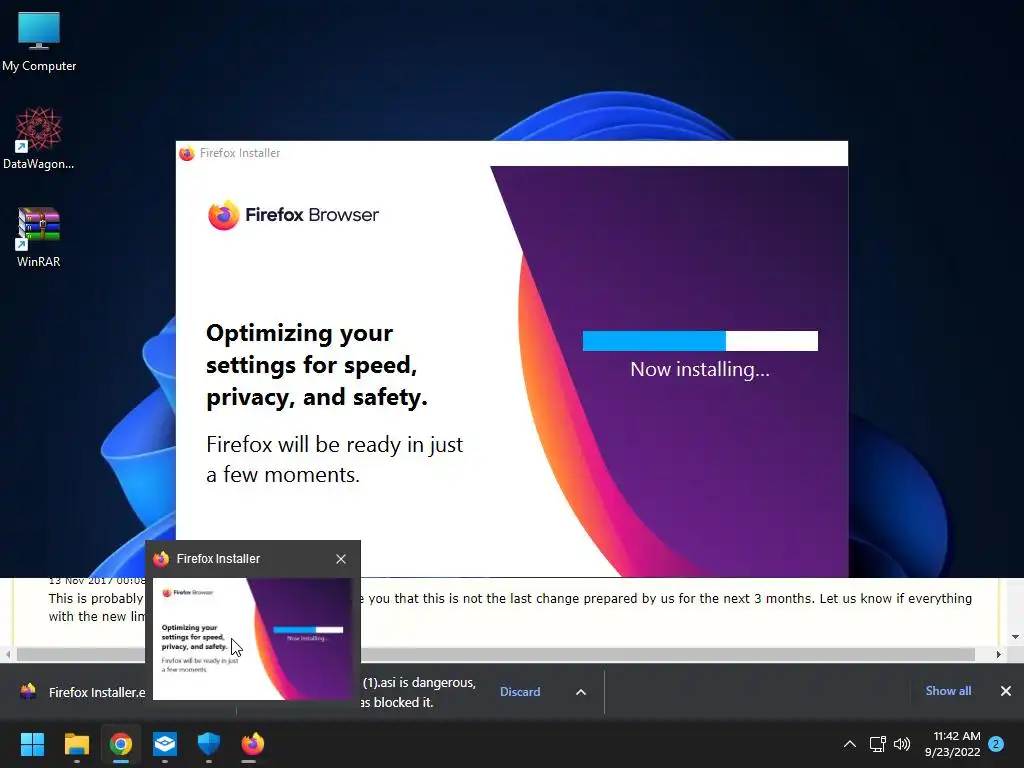Click the Firefox logo in installer title bar
1024x768 pixels.
(x=187, y=153)
